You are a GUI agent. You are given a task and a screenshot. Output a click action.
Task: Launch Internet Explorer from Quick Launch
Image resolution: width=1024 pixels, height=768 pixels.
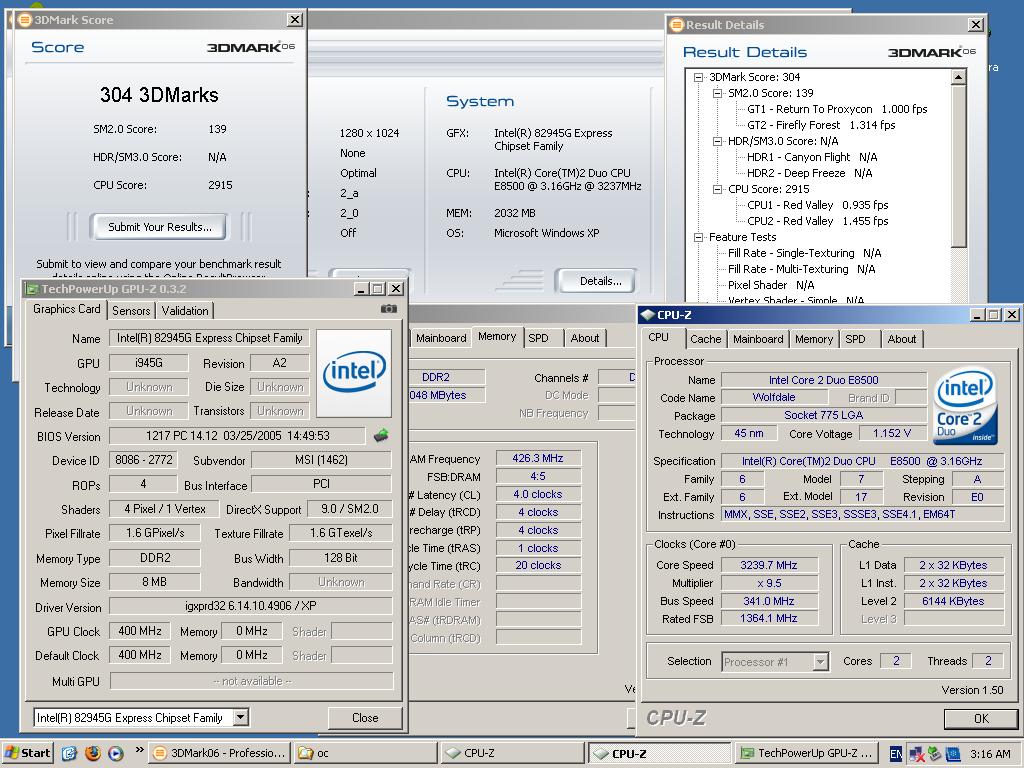tap(69, 753)
